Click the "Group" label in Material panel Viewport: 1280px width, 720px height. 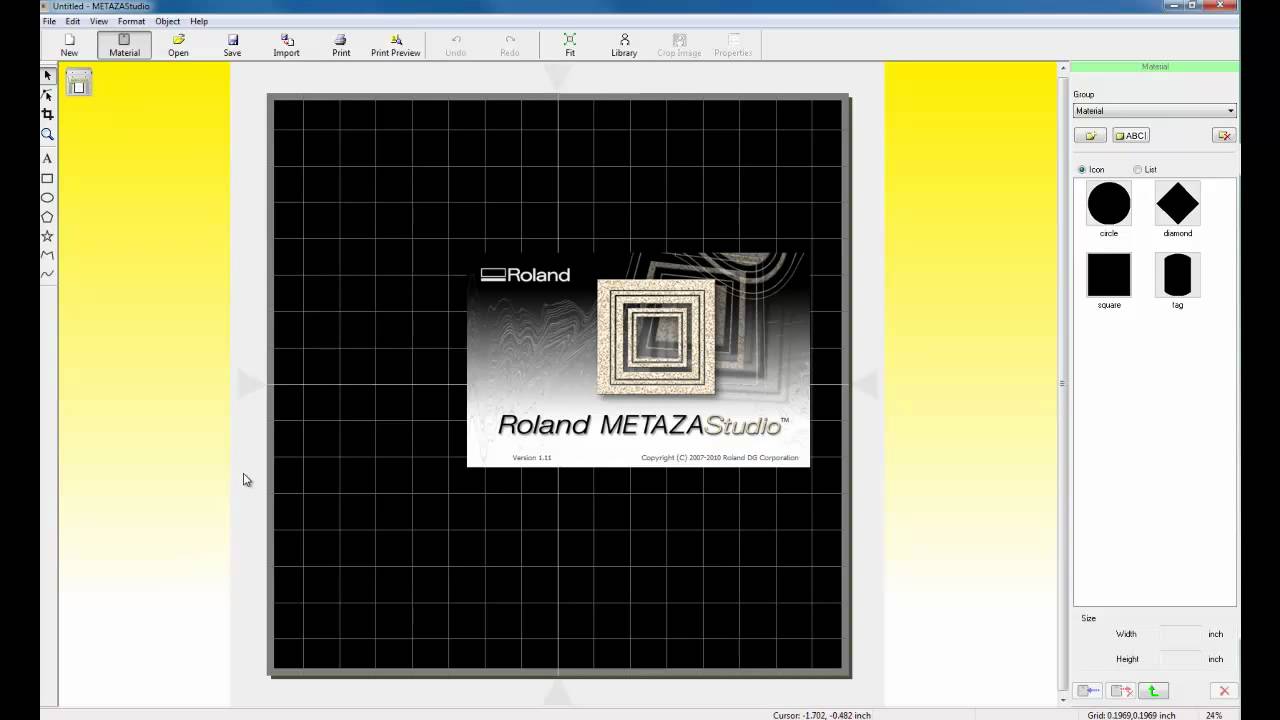coord(1084,95)
